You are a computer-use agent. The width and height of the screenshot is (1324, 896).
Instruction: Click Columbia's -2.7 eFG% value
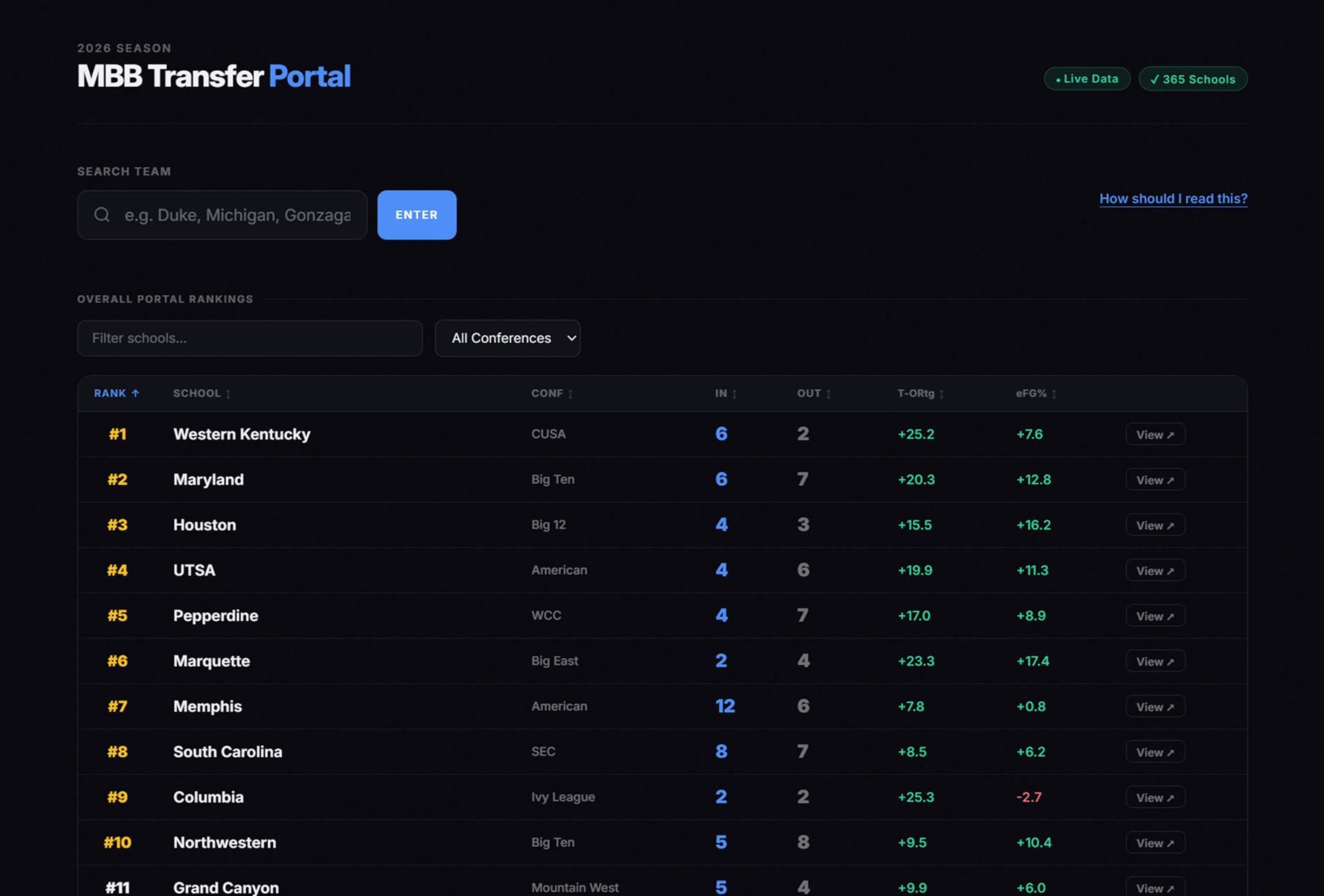(x=1029, y=797)
